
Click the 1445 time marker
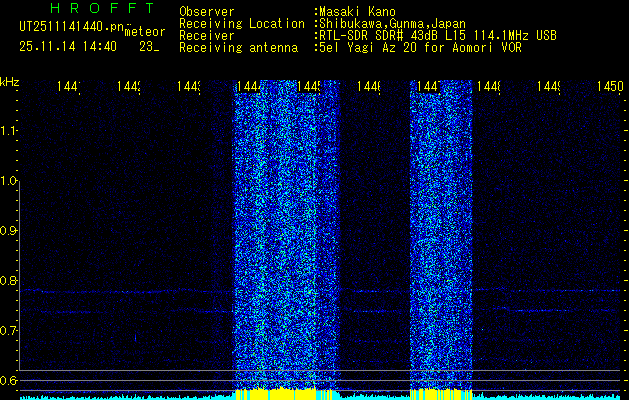309,86
